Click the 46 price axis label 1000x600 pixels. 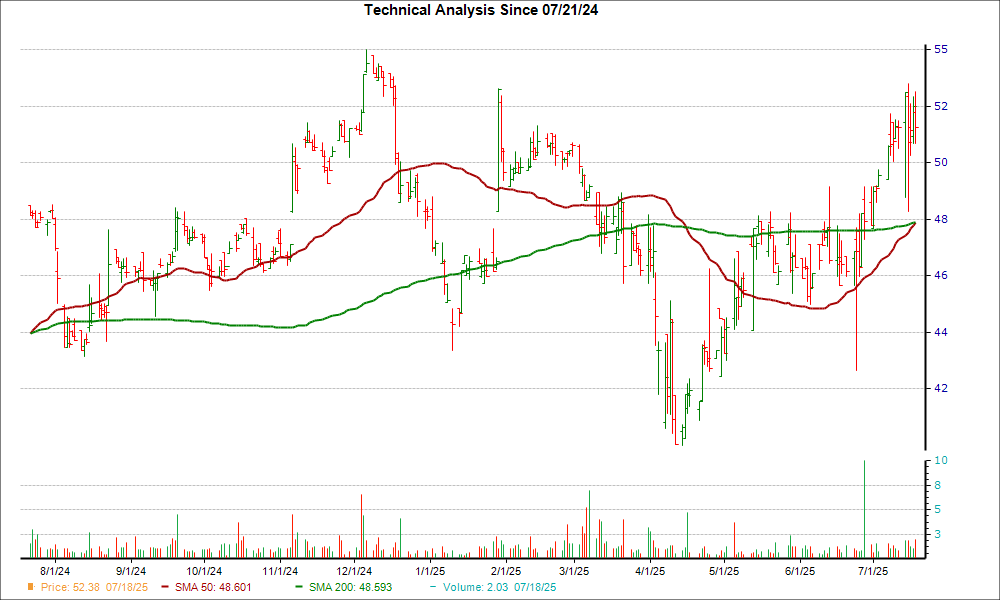click(941, 275)
